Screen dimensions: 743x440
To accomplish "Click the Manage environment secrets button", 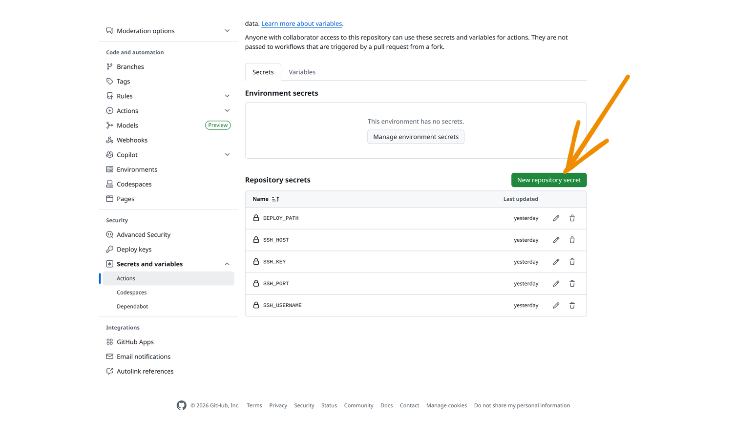I will (415, 136).
